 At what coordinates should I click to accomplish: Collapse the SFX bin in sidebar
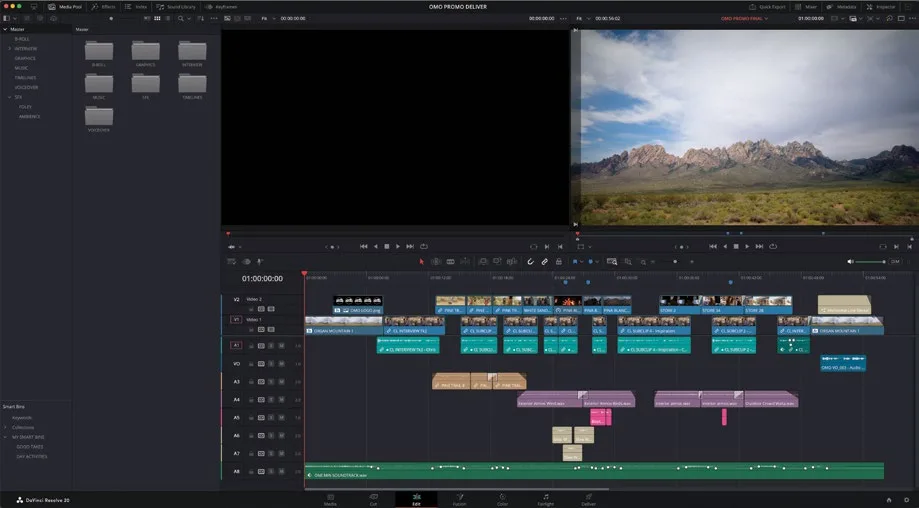[x=9, y=97]
